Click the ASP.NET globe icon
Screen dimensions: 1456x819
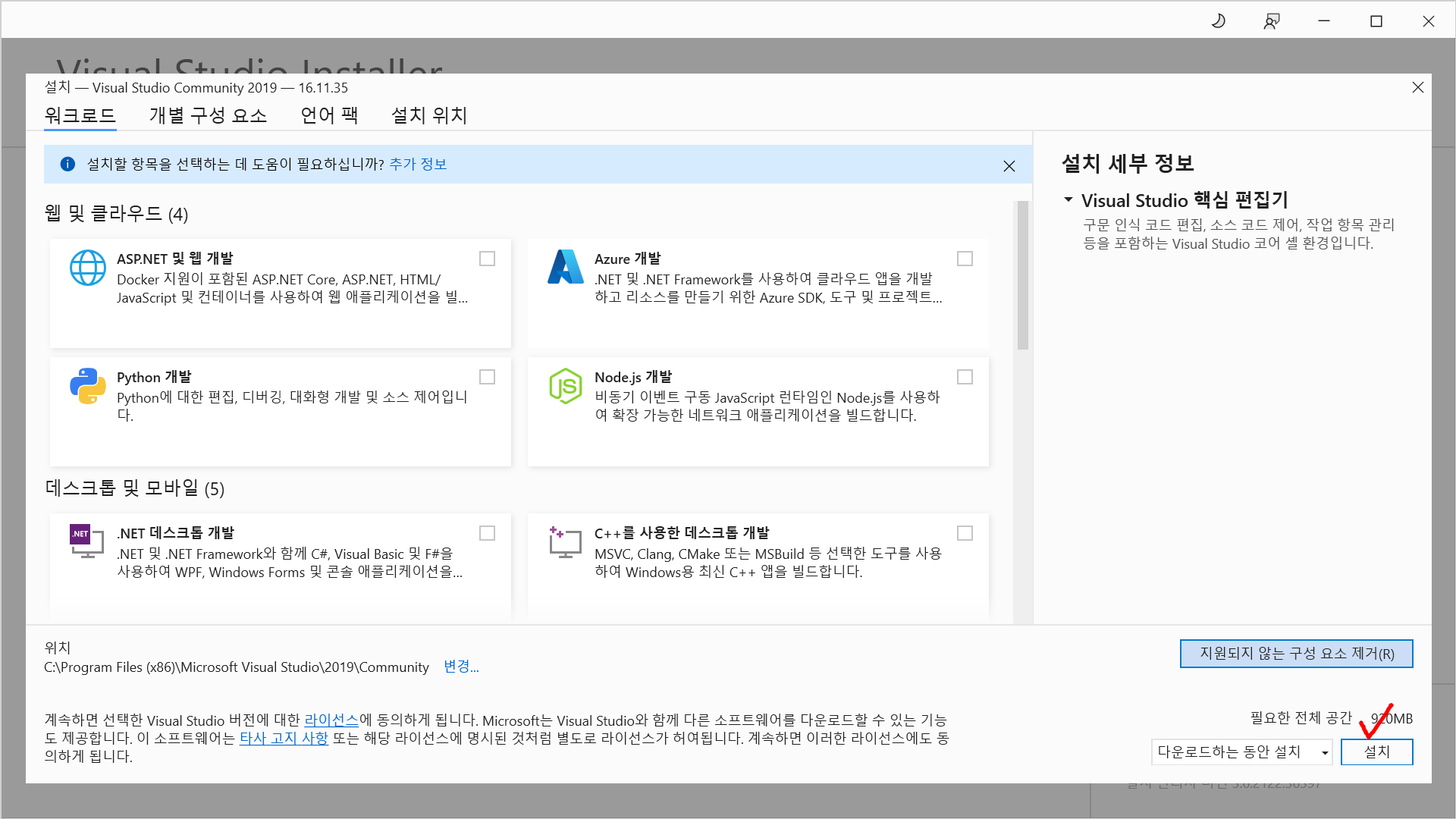(88, 268)
